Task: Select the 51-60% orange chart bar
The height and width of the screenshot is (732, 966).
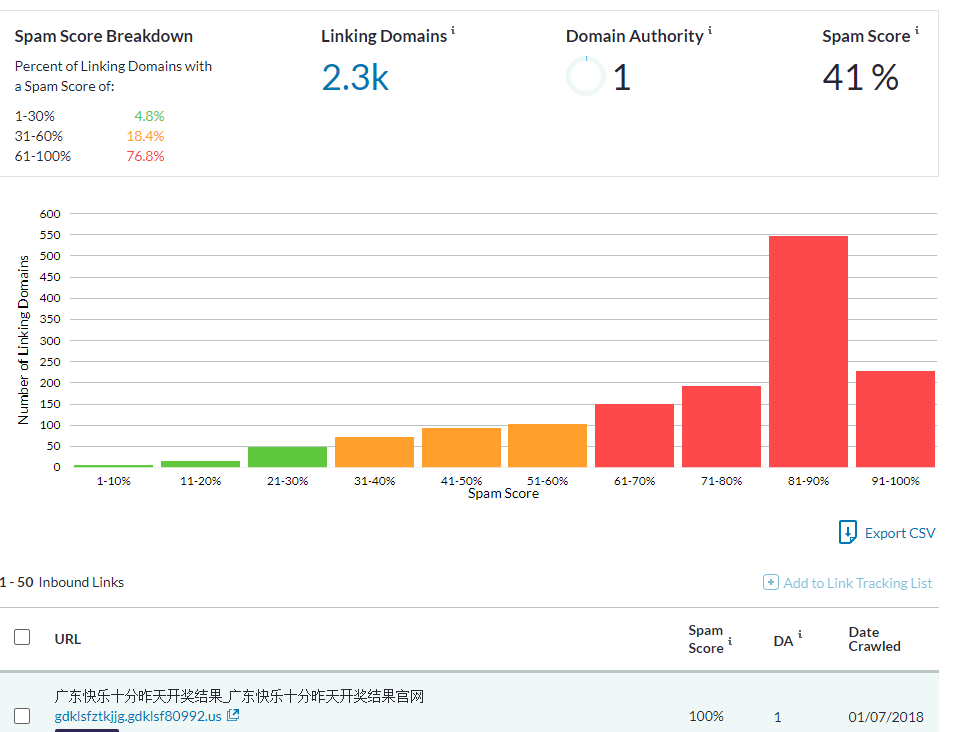Action: point(548,445)
